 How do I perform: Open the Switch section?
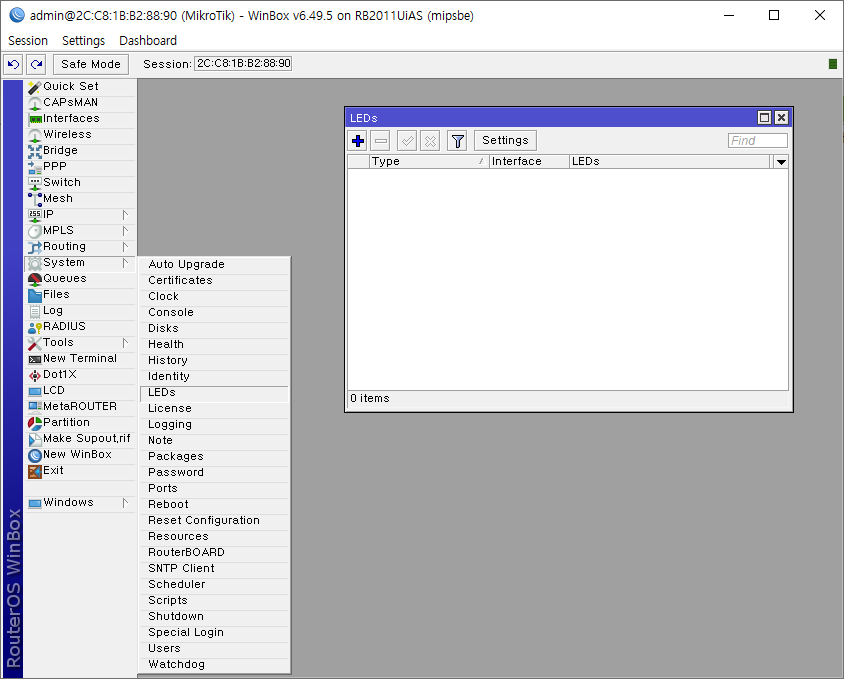80,183
